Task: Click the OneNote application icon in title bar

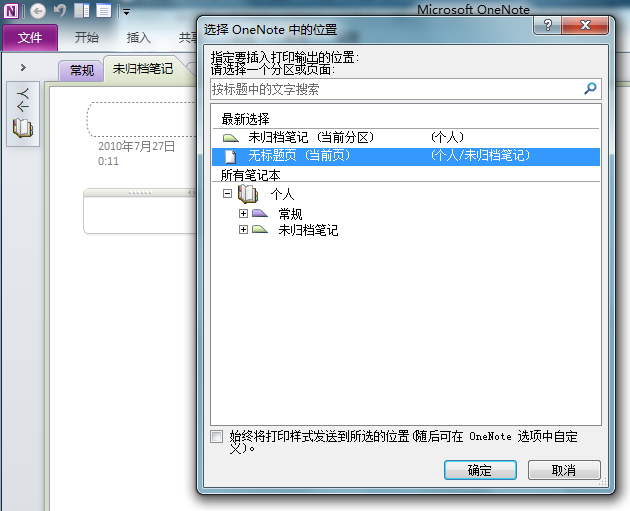Action: tap(12, 12)
